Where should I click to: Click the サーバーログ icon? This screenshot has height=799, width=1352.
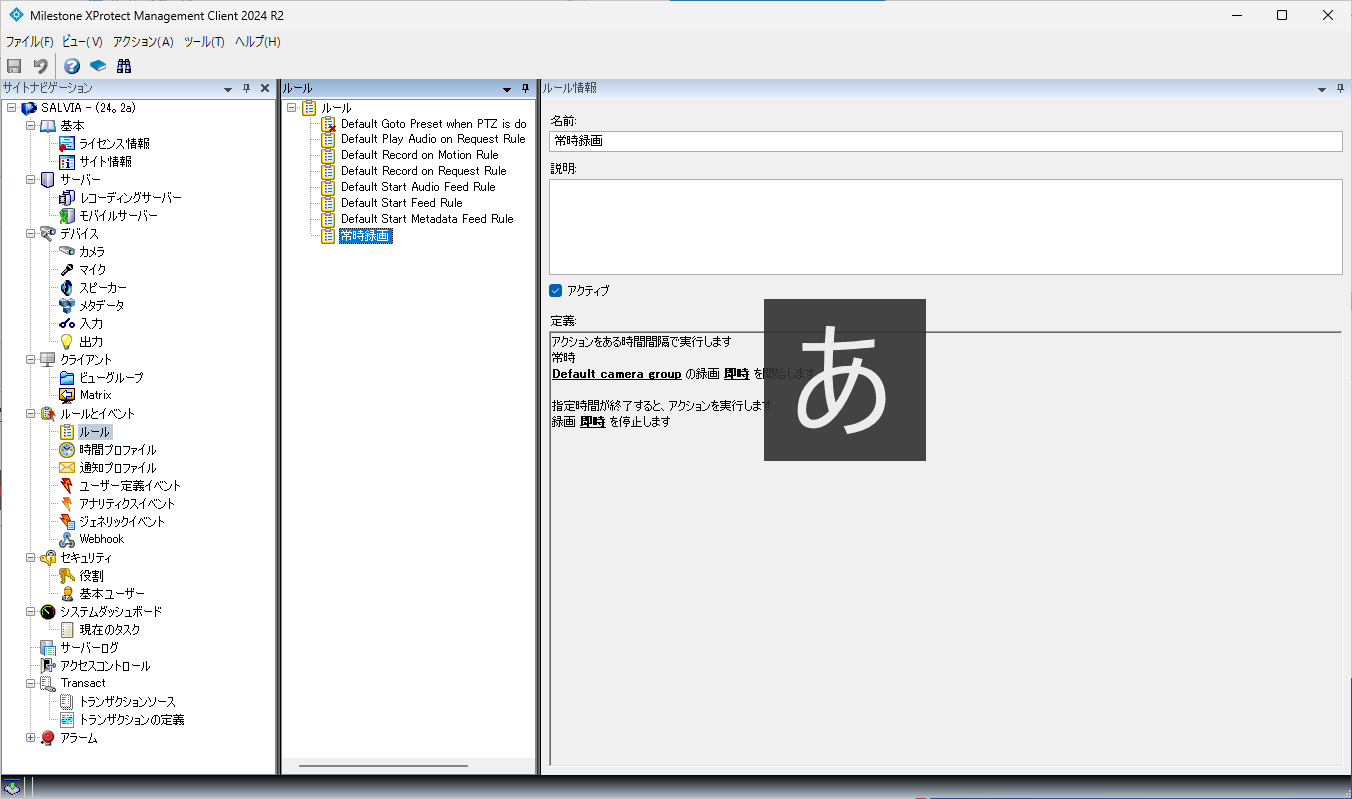tap(48, 648)
